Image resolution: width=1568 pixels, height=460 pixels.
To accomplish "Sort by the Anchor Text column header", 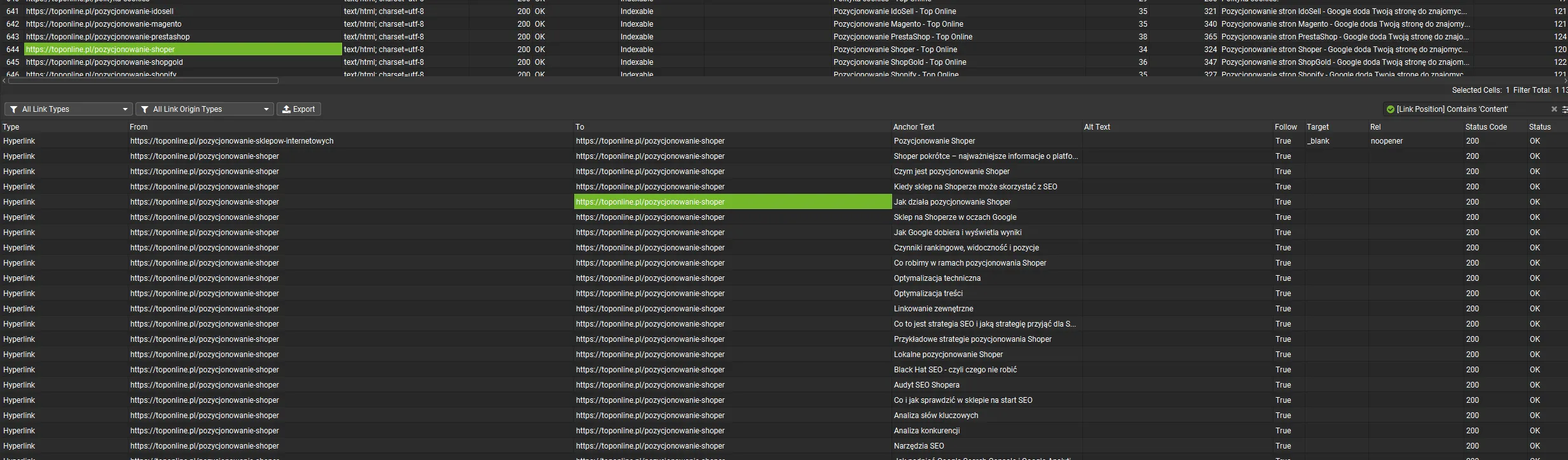I will click(x=914, y=127).
